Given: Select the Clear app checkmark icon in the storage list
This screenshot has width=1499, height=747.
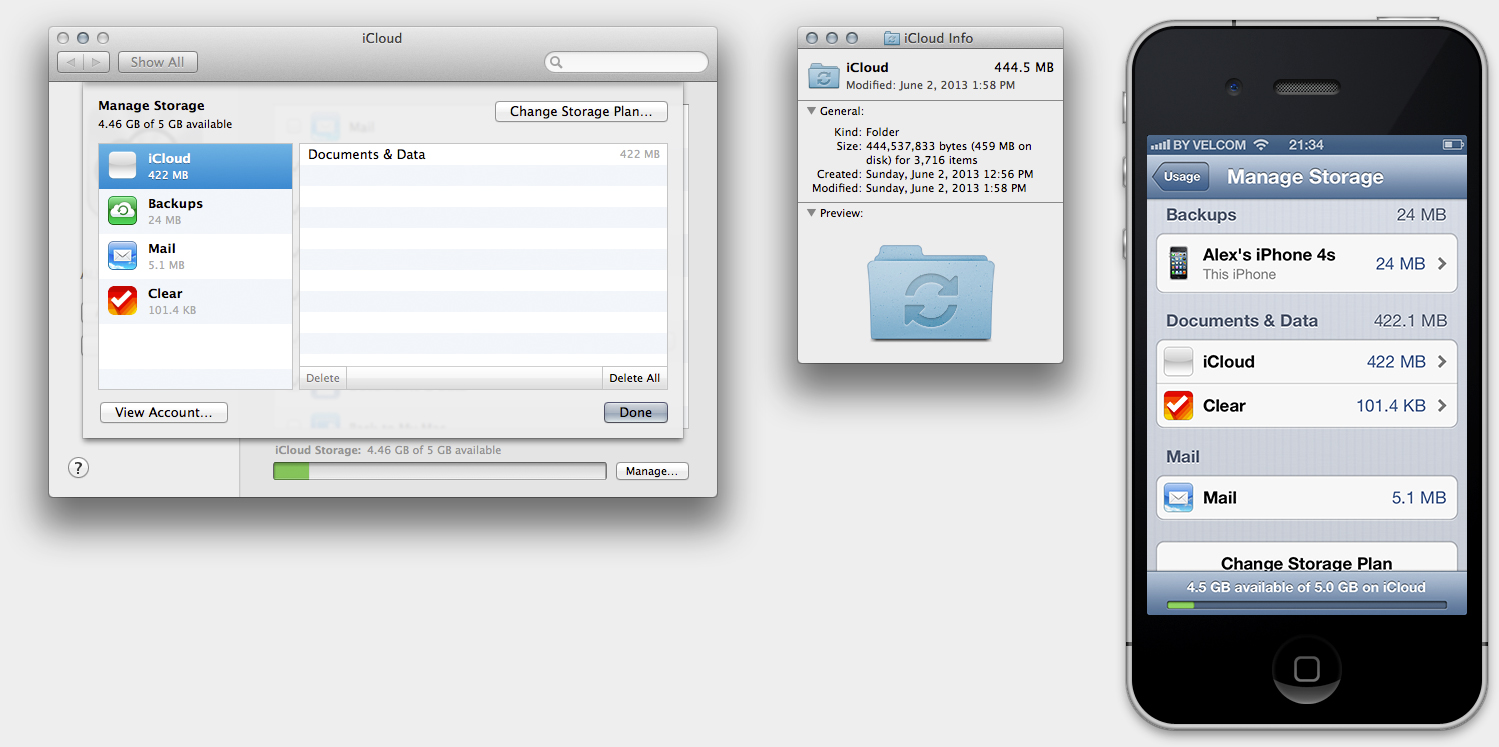Looking at the screenshot, I should (122, 301).
